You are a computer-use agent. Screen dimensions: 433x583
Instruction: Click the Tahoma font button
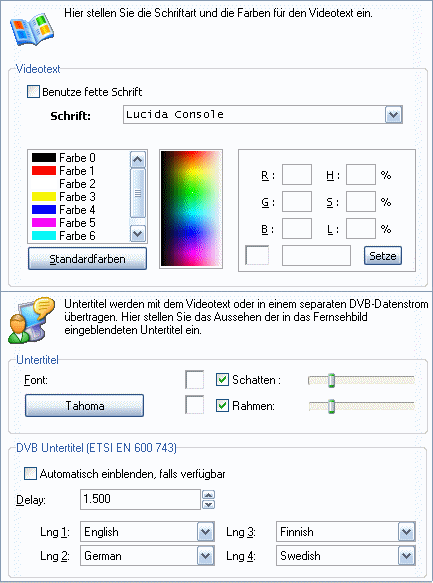84,405
